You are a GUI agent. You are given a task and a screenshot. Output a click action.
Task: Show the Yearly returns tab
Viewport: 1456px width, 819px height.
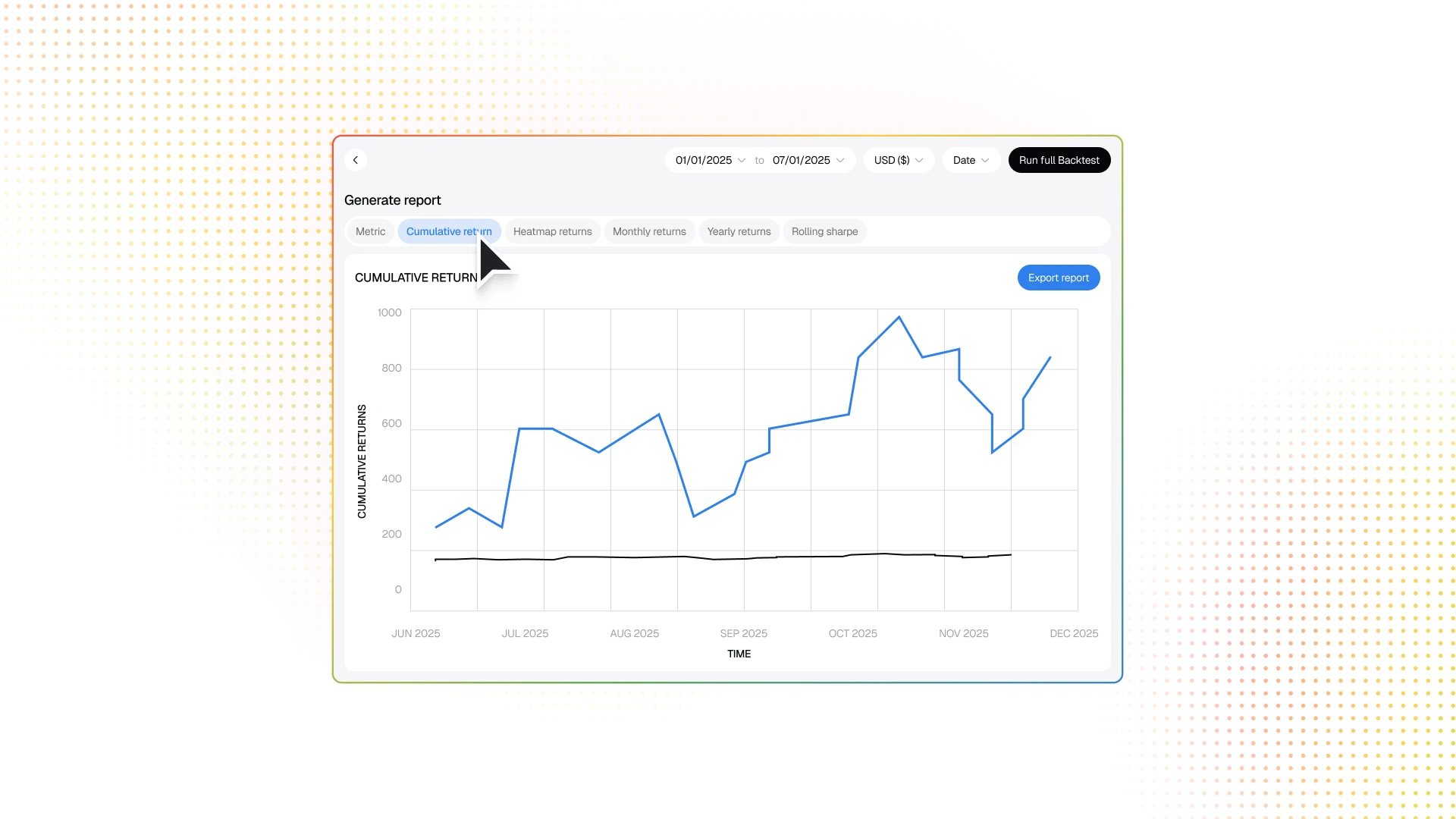pyautogui.click(x=739, y=231)
